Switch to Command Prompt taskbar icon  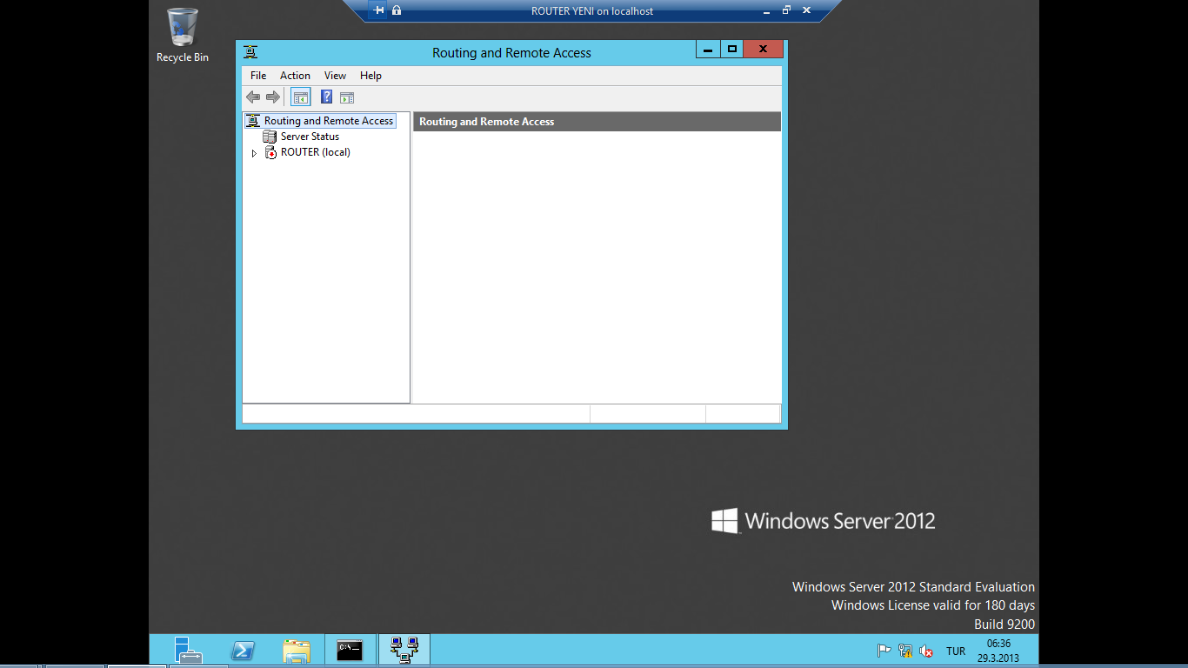349,650
